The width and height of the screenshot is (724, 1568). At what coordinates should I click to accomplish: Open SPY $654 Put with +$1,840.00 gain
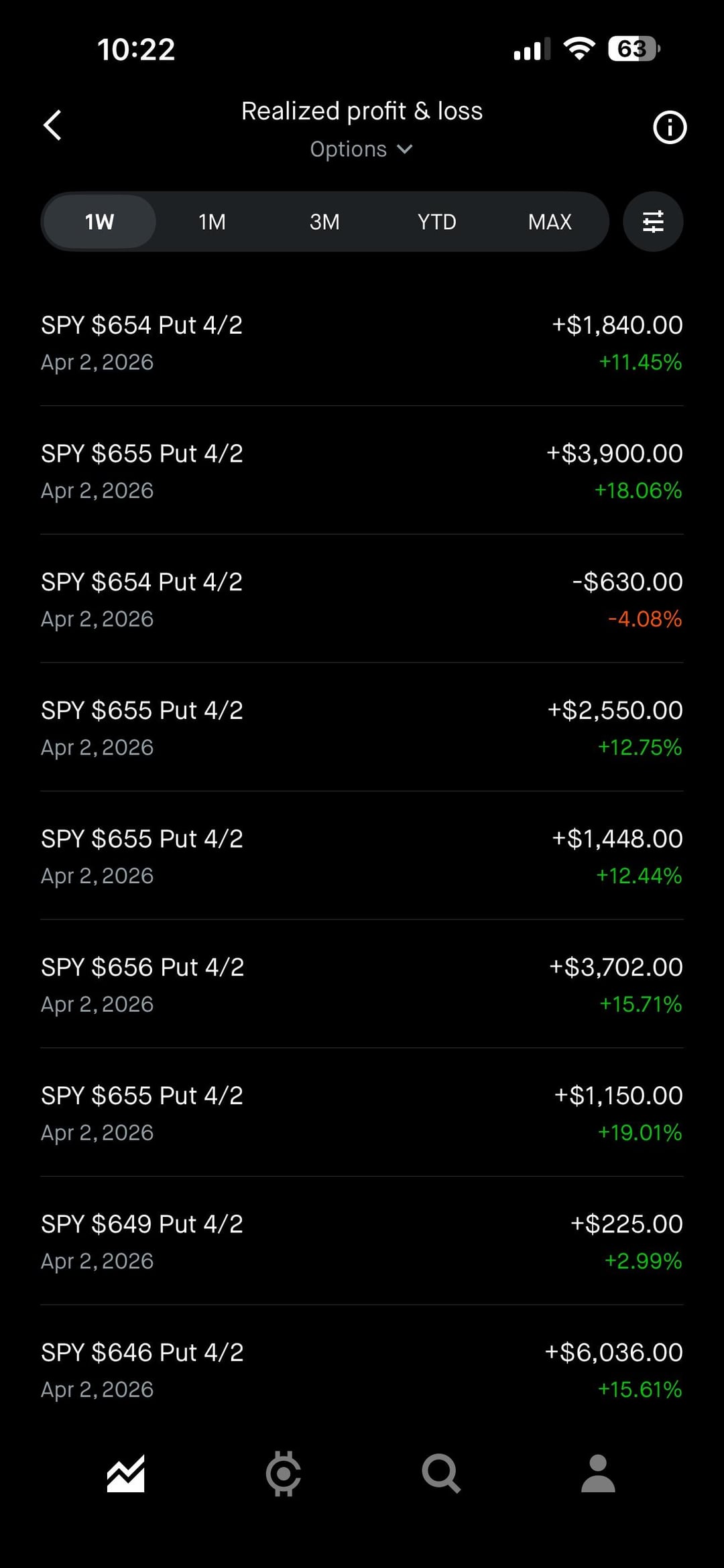pyautogui.click(x=362, y=343)
